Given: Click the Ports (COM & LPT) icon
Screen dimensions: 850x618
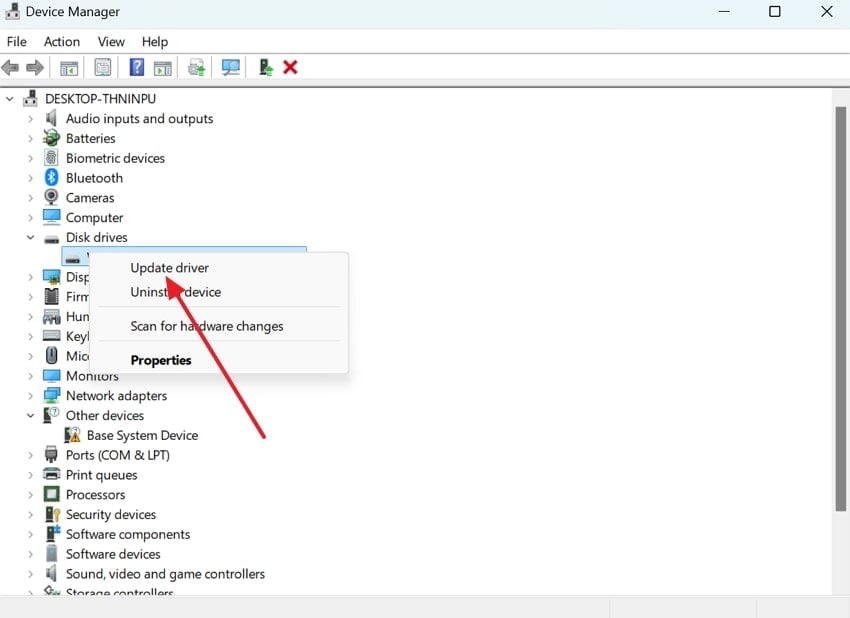Looking at the screenshot, I should coord(51,454).
